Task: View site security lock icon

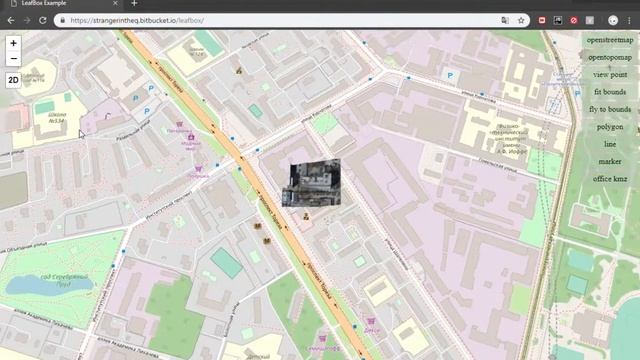Action: point(62,20)
